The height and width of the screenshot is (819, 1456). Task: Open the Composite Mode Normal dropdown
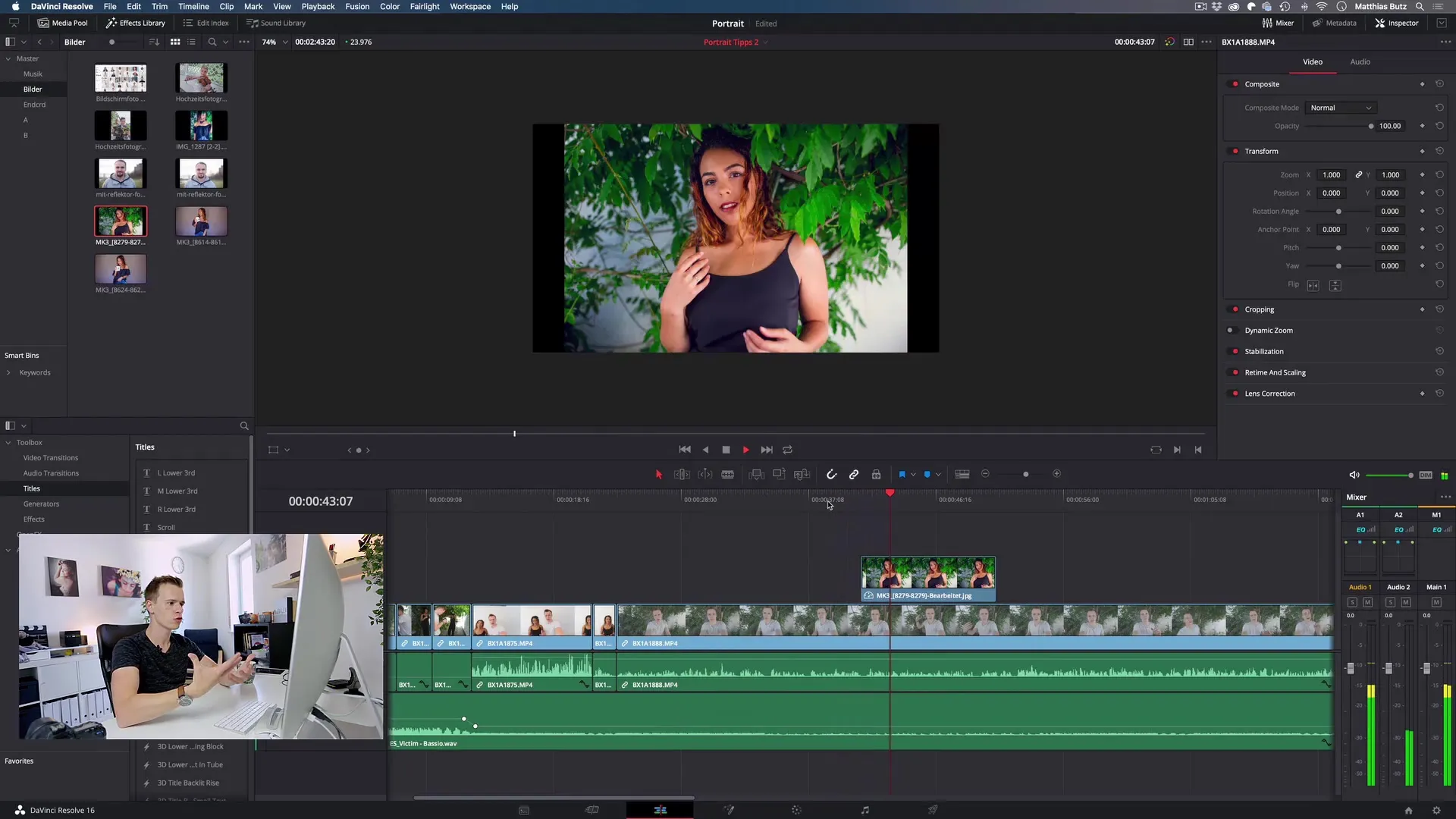1340,108
